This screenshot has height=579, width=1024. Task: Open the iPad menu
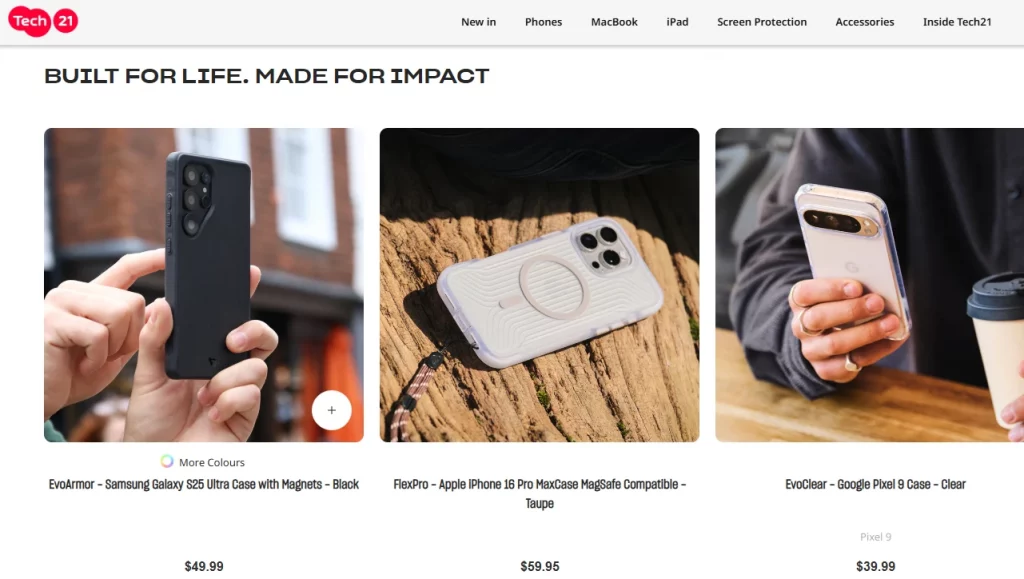pyautogui.click(x=677, y=22)
